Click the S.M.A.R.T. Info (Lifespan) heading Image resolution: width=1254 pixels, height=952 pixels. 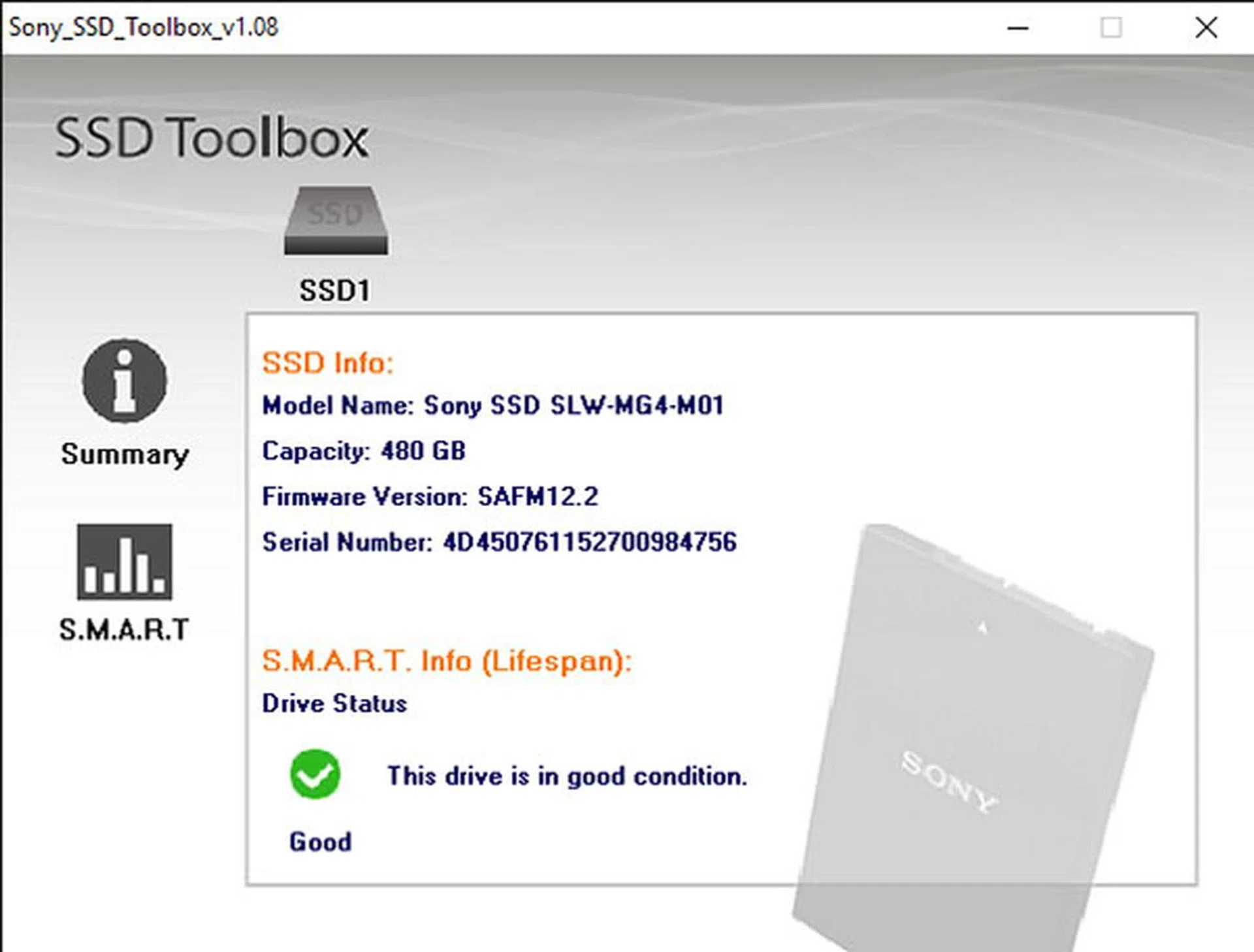[x=447, y=661]
